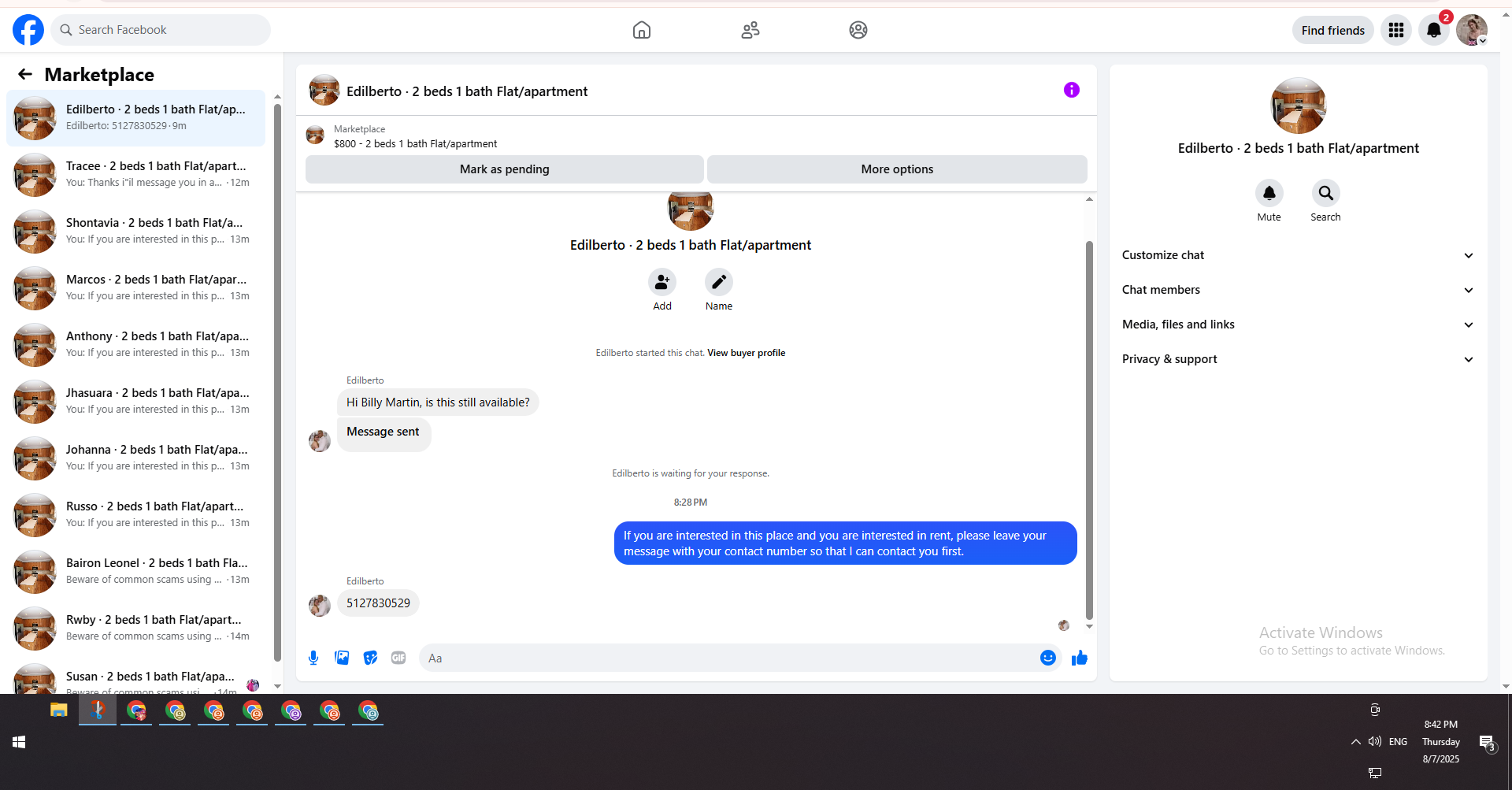Click the Name pencil edit icon
Image resolution: width=1512 pixels, height=790 pixels.
coord(719,282)
